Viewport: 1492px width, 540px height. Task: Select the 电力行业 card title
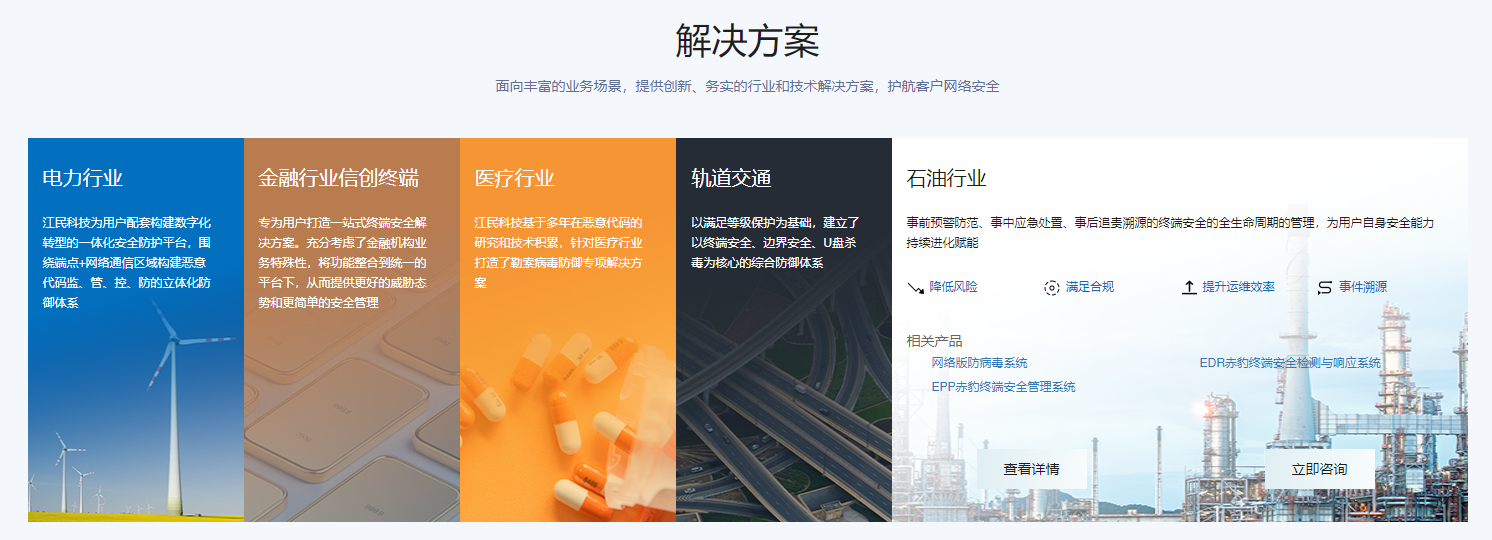tap(83, 179)
